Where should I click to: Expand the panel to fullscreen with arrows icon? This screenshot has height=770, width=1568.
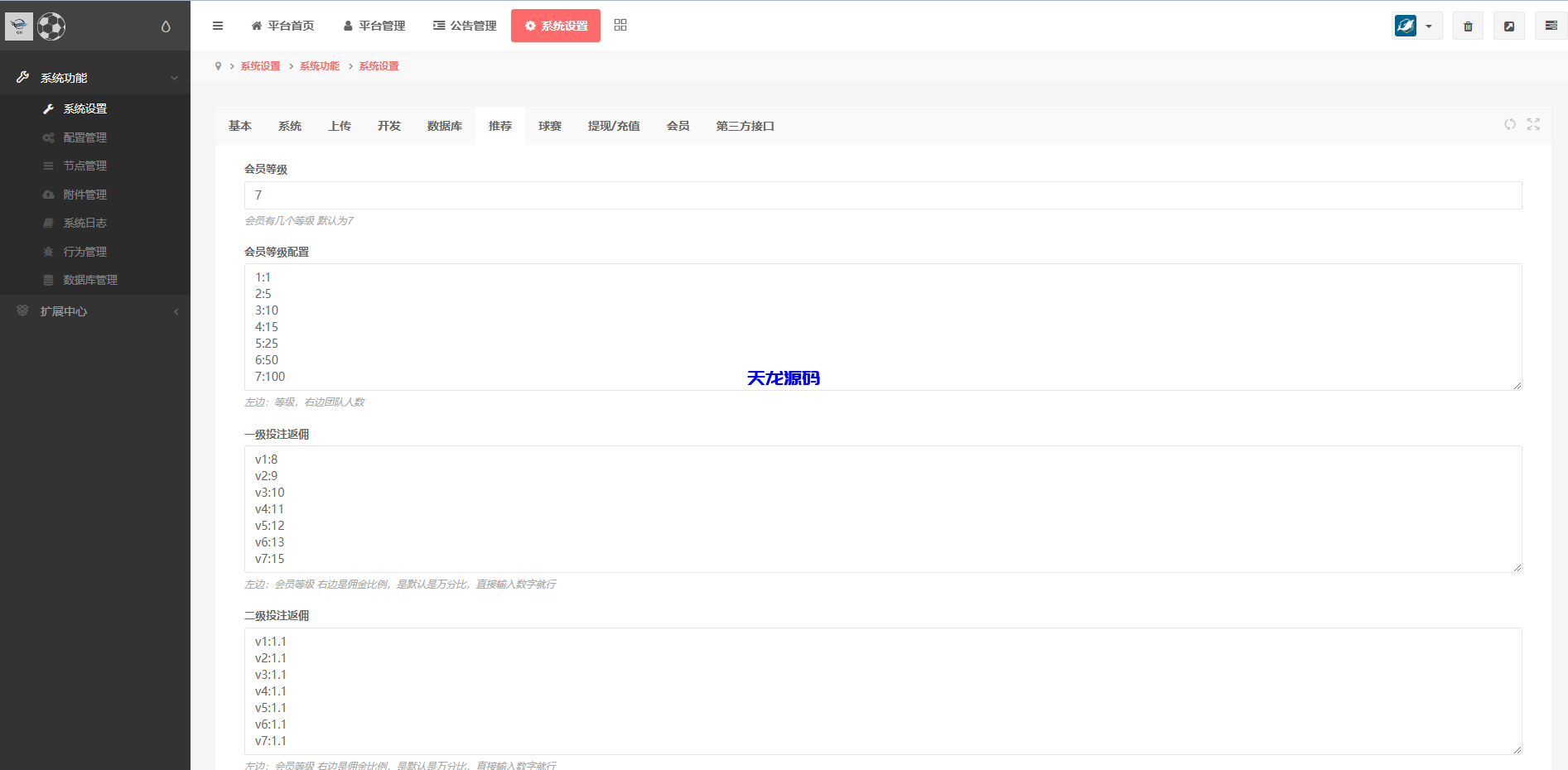point(1534,124)
